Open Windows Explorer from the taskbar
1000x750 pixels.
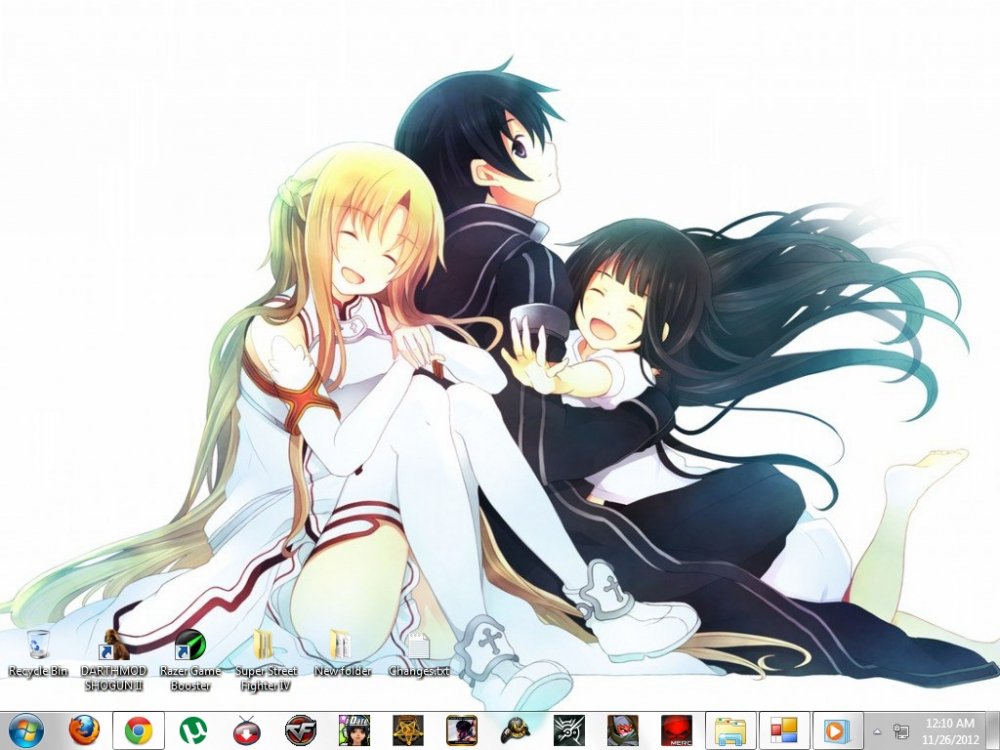pos(731,727)
